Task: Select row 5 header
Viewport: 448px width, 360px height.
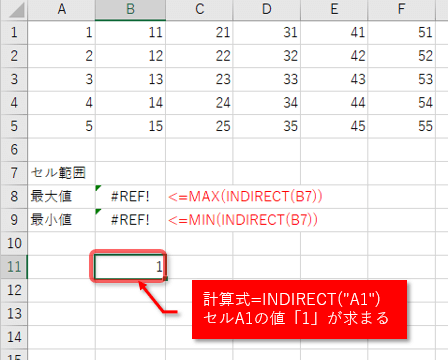Action: click(x=14, y=126)
